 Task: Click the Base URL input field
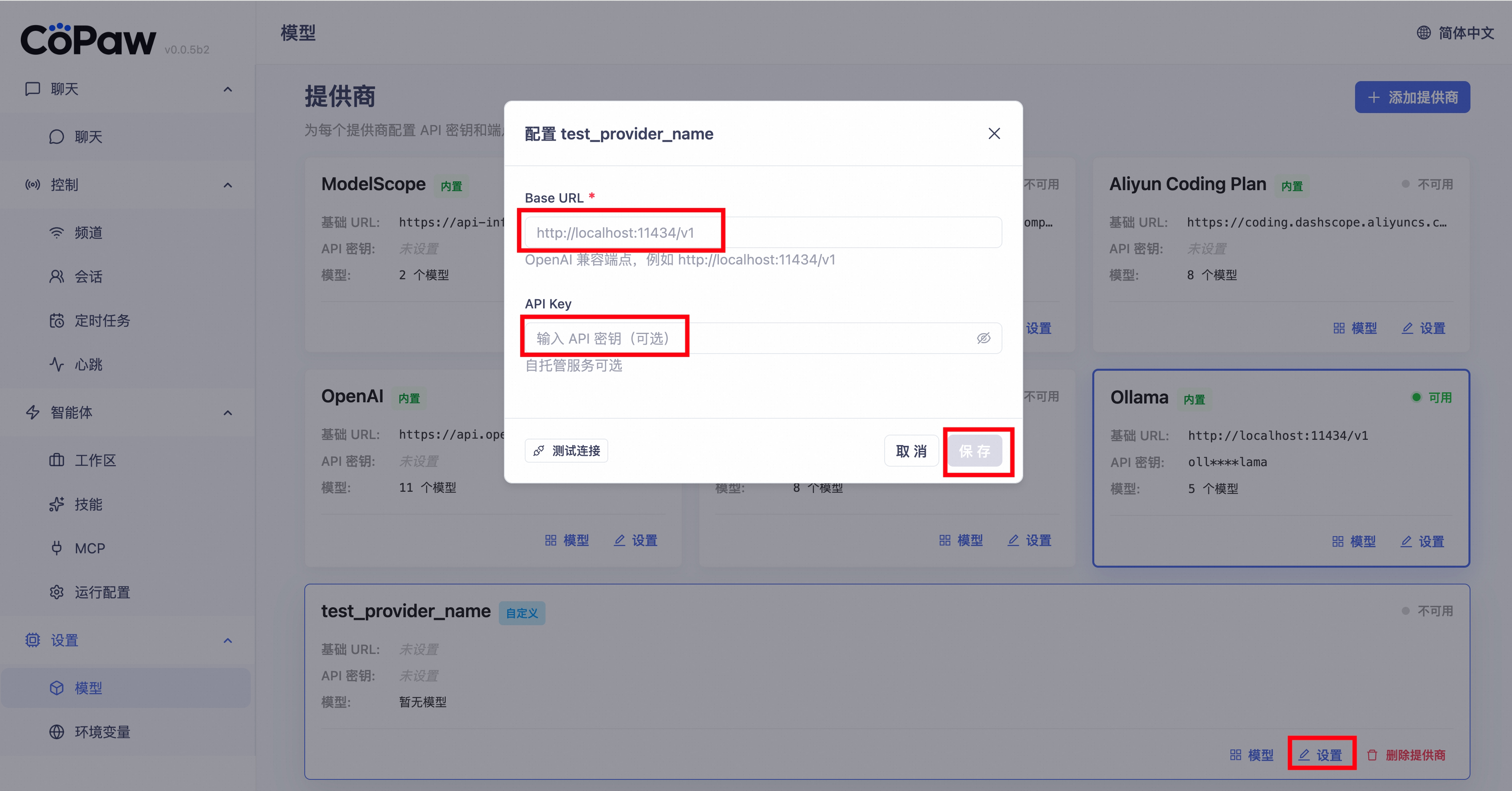[763, 233]
